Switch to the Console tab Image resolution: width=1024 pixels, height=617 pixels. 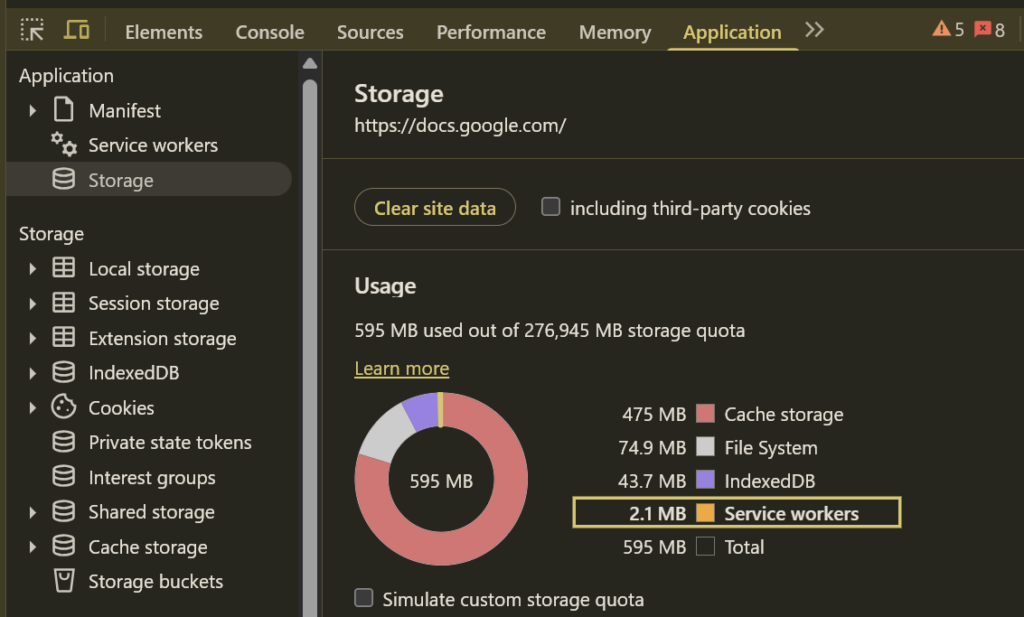coord(269,32)
